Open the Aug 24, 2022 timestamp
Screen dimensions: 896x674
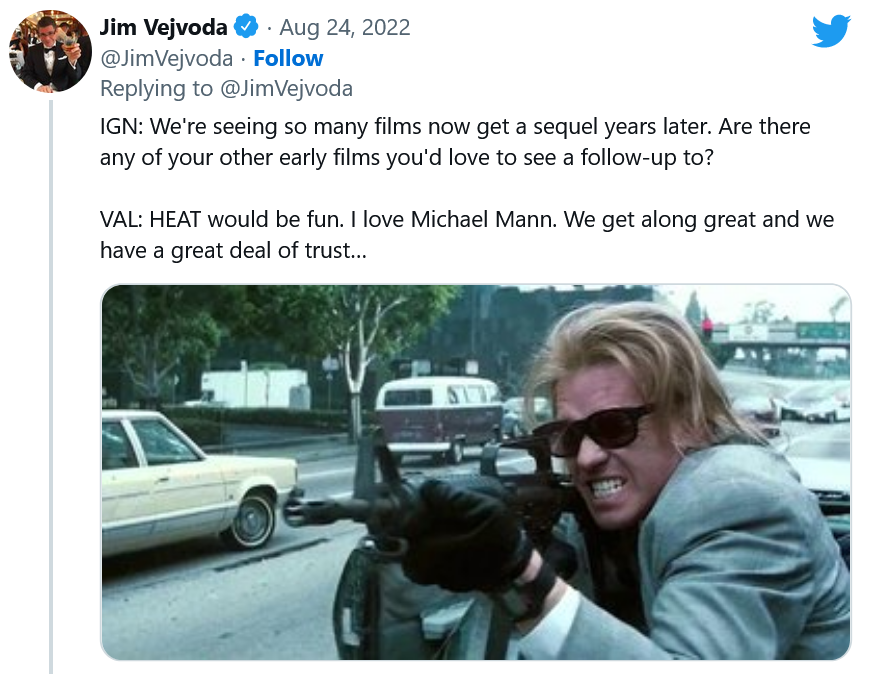[x=345, y=27]
